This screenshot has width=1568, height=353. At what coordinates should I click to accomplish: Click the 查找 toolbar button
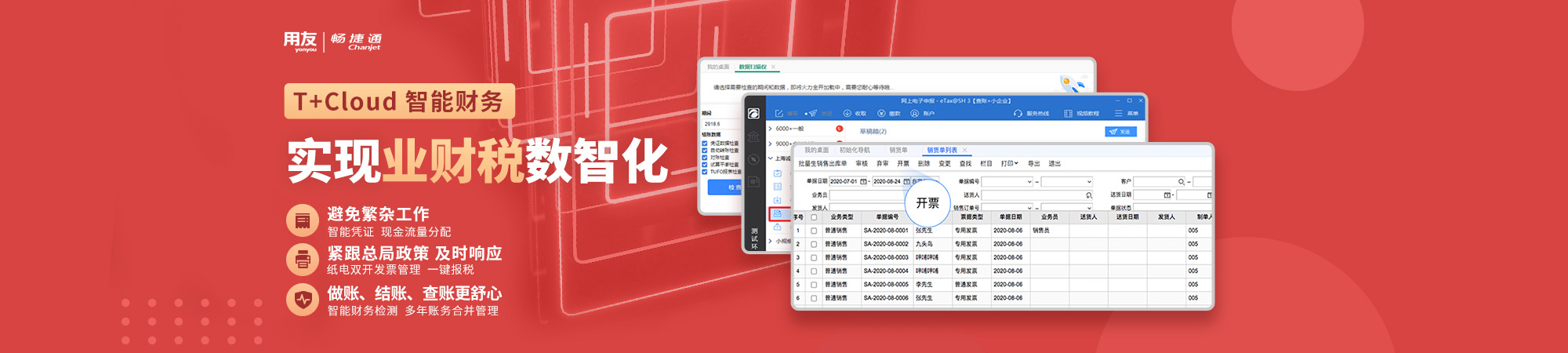[x=965, y=163]
